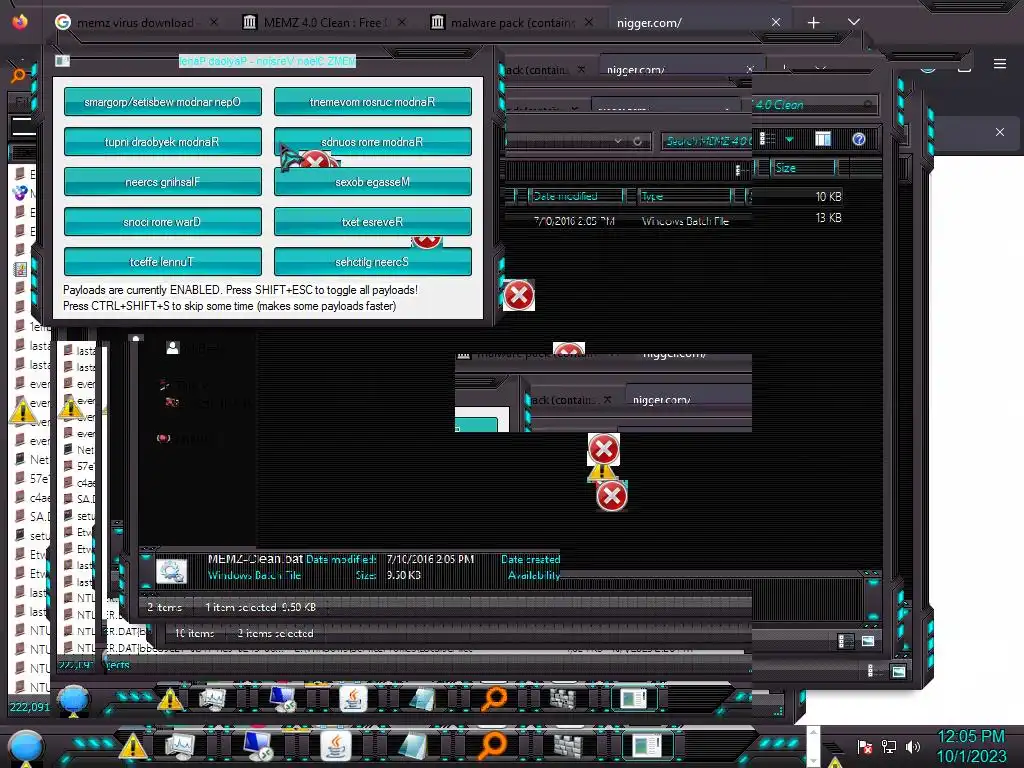The height and width of the screenshot is (768, 1024).
Task: Open the Action Center flag tray icon
Action: pyautogui.click(x=865, y=747)
